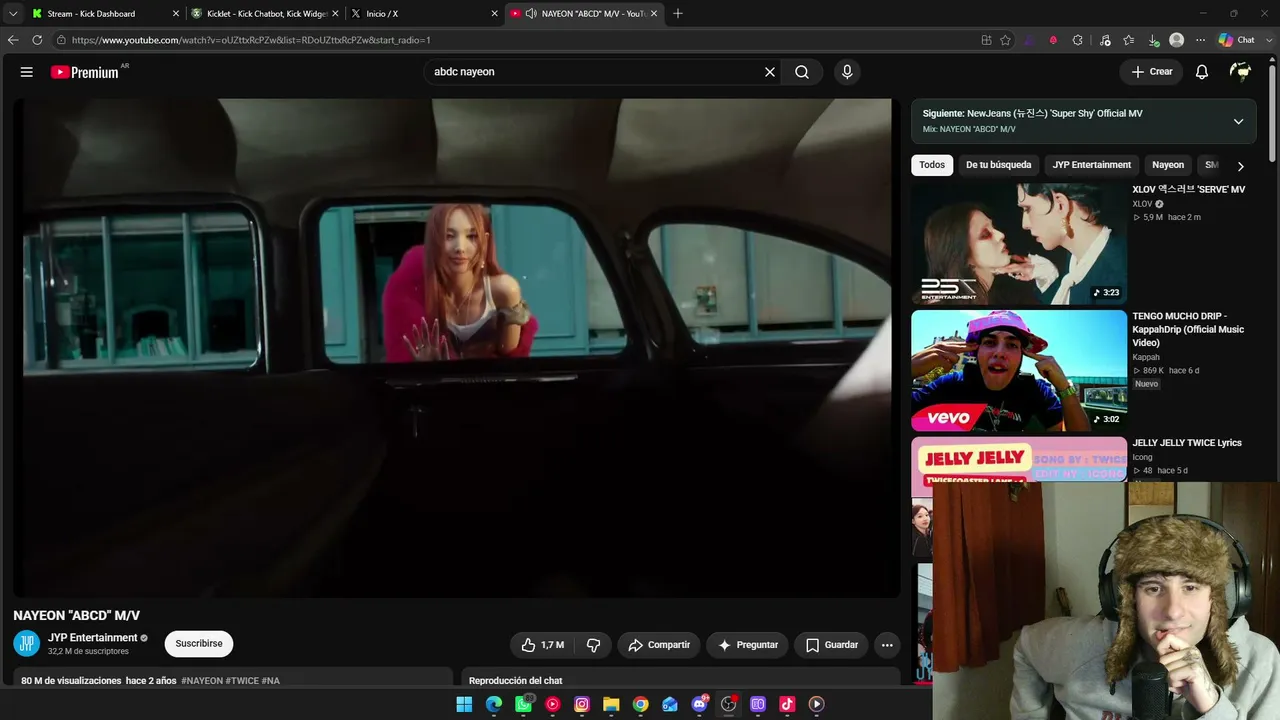Click the Preguntar button

(748, 645)
